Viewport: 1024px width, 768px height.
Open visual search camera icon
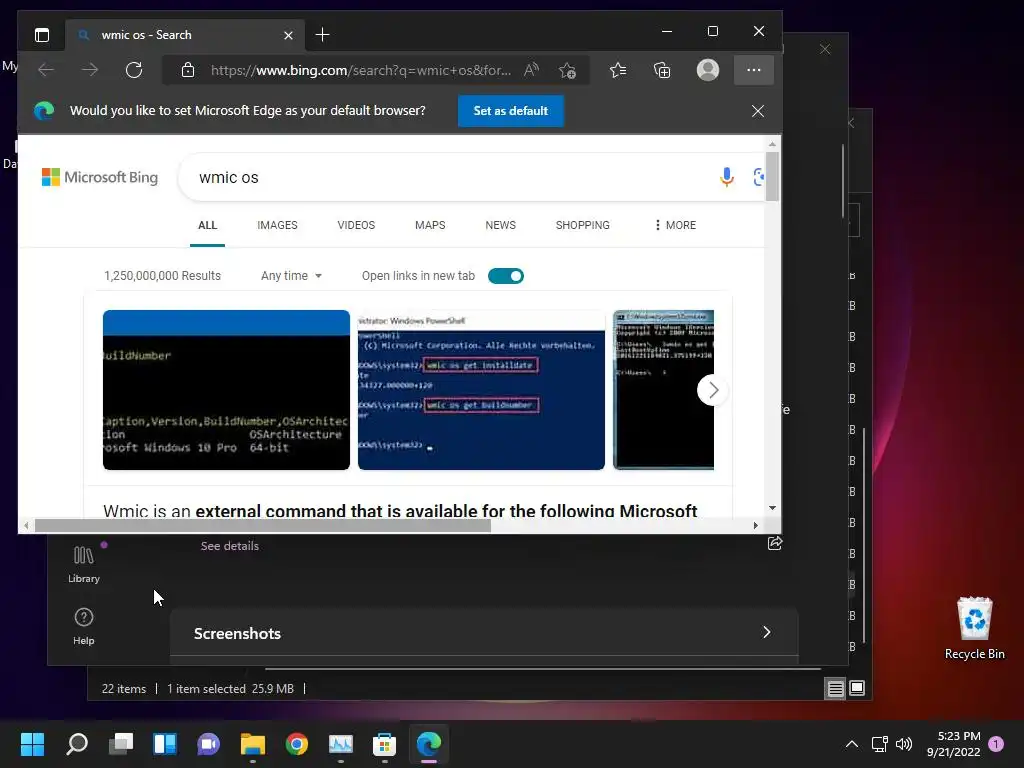(758, 177)
